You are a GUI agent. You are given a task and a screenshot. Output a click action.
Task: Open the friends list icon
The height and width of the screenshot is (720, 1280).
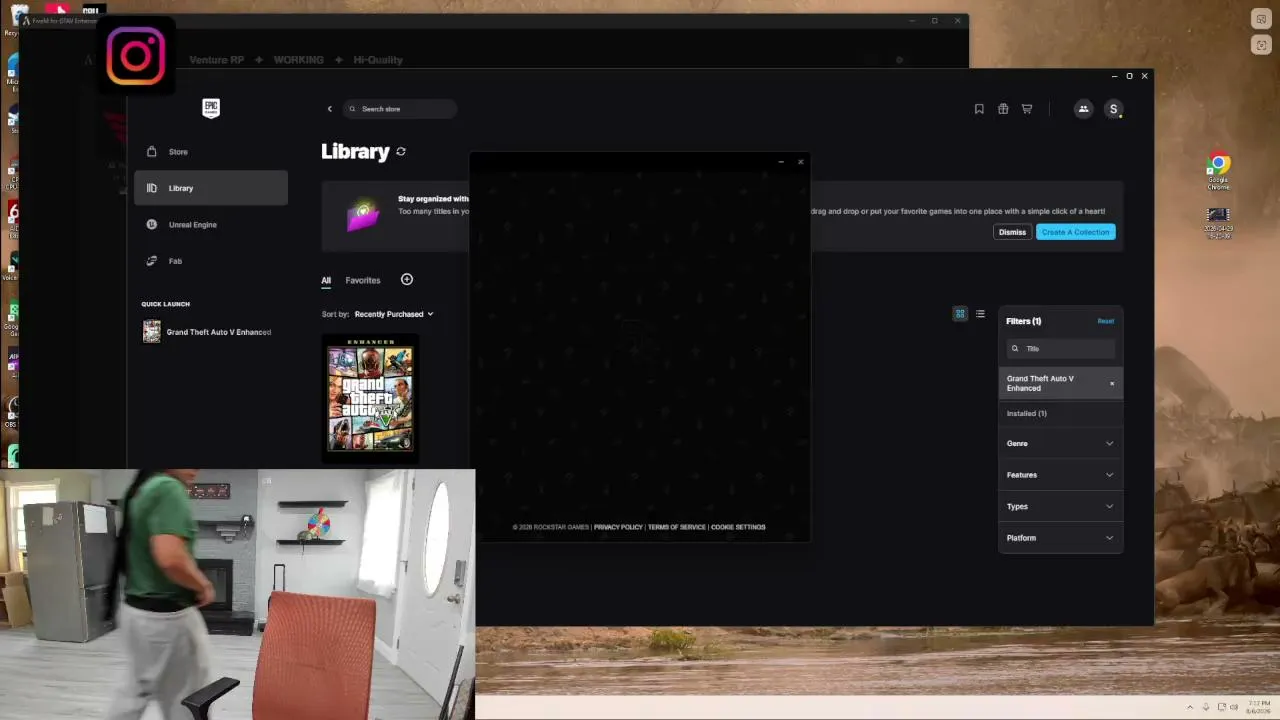tap(1083, 109)
